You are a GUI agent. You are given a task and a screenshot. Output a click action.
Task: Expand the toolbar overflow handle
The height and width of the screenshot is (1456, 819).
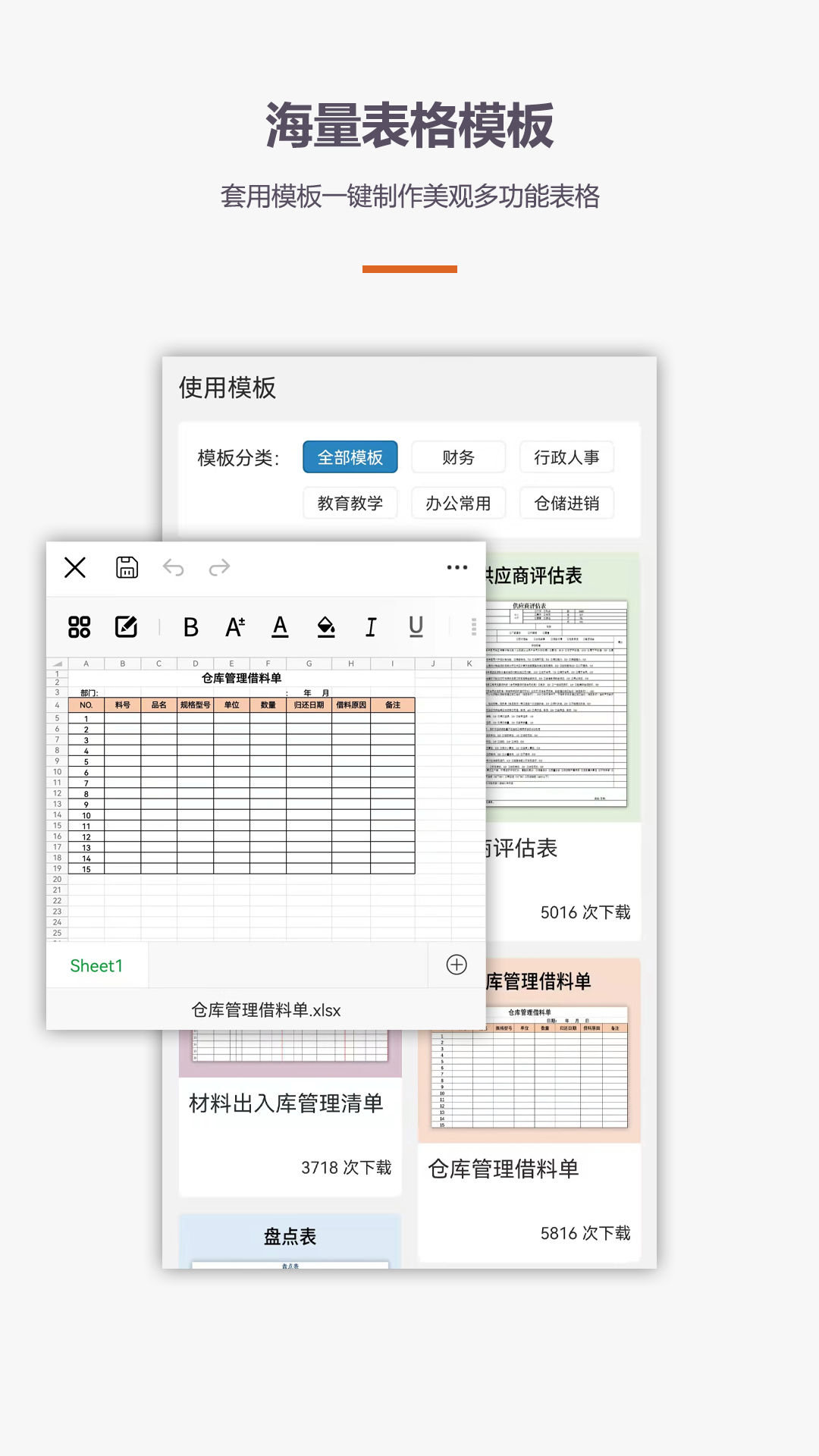pyautogui.click(x=473, y=627)
